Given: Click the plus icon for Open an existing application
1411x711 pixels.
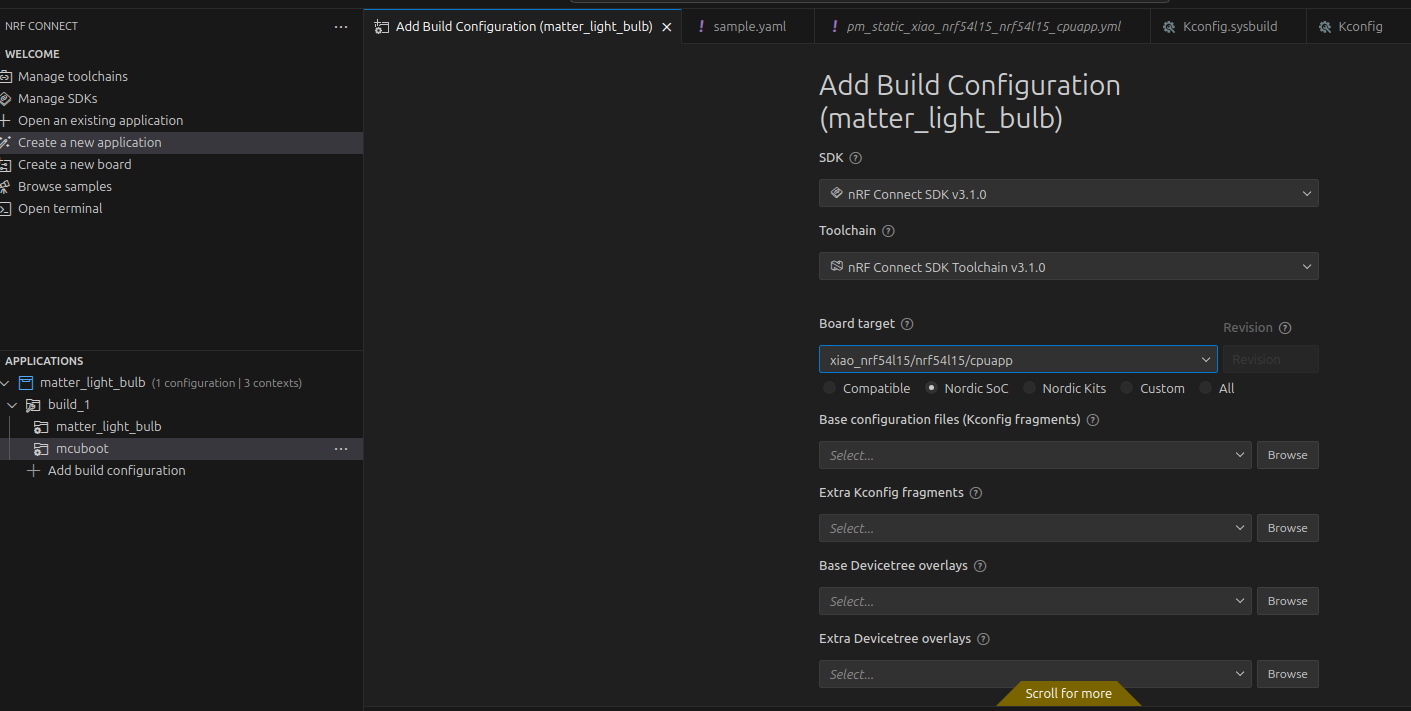Looking at the screenshot, I should [5, 121].
